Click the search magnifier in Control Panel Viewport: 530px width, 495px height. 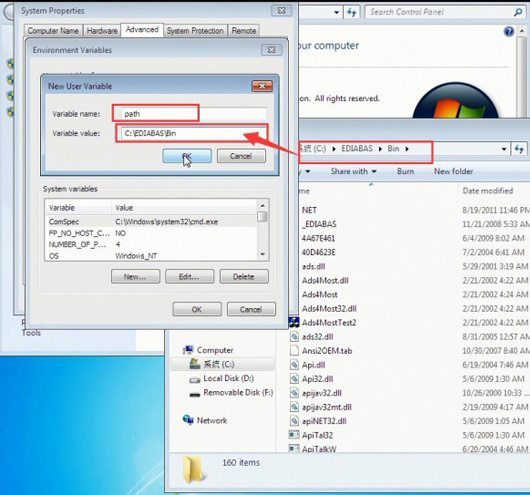(518, 13)
